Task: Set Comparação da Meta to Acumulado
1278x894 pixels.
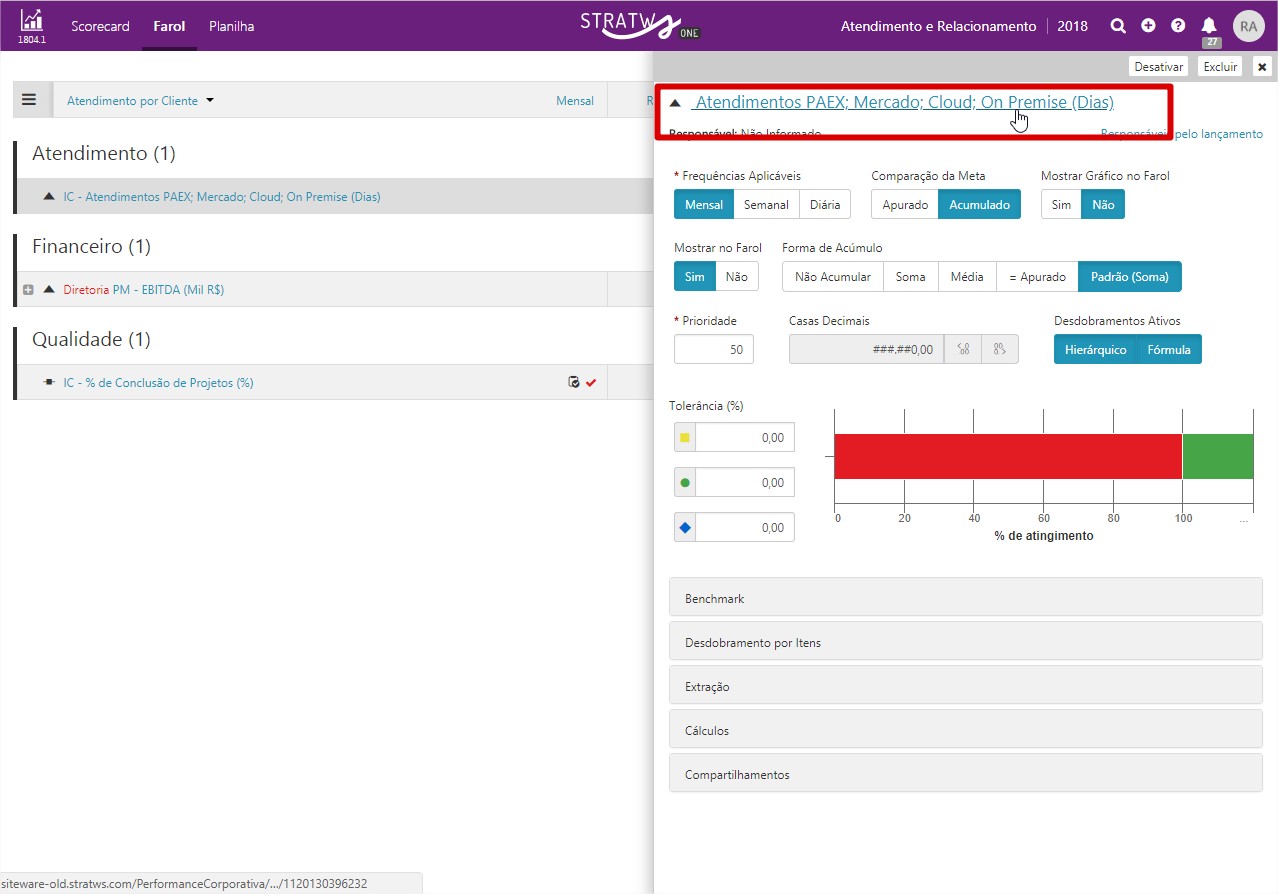Action: point(979,205)
